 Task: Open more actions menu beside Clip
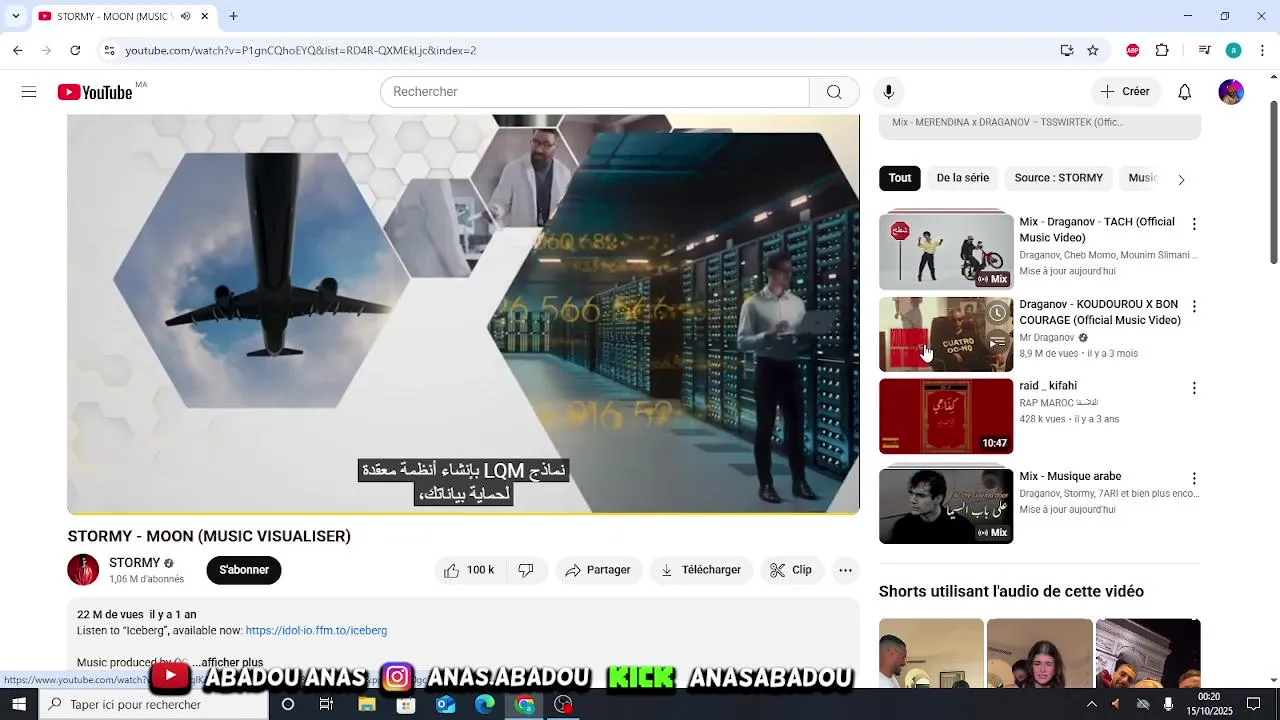tap(845, 570)
